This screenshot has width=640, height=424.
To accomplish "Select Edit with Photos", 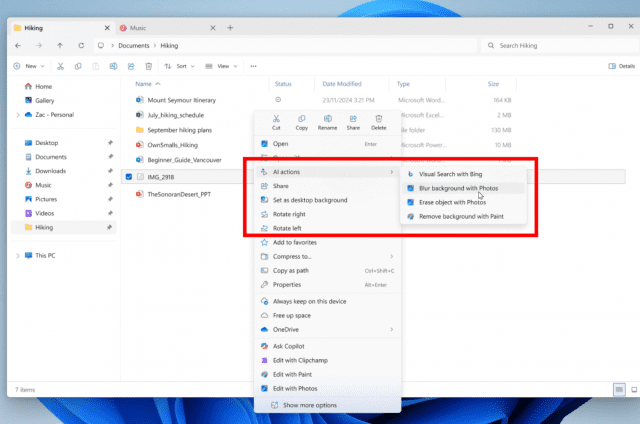I will click(327, 388).
